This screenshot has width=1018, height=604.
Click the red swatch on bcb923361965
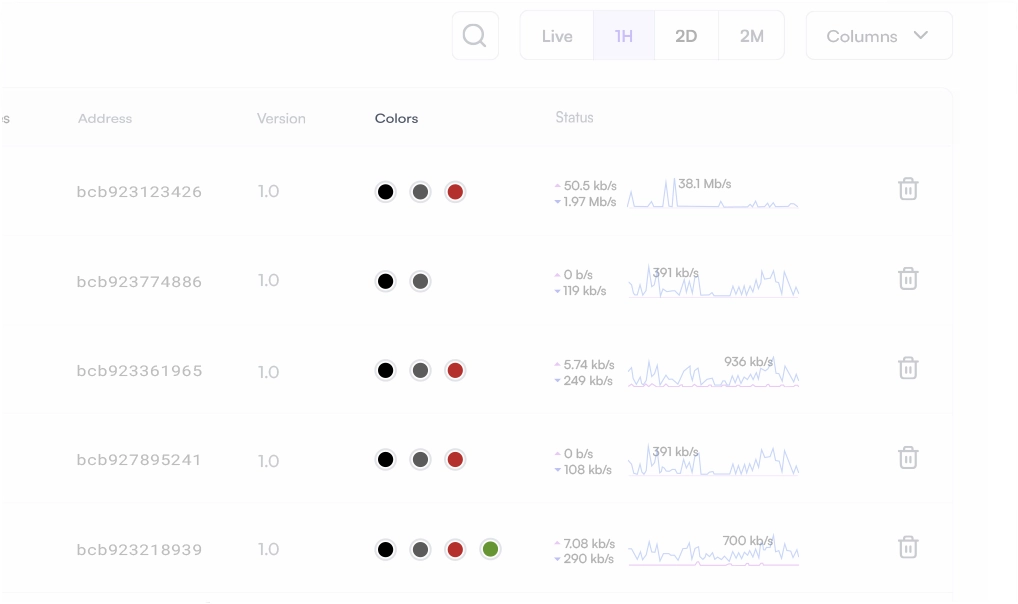pyautogui.click(x=455, y=370)
